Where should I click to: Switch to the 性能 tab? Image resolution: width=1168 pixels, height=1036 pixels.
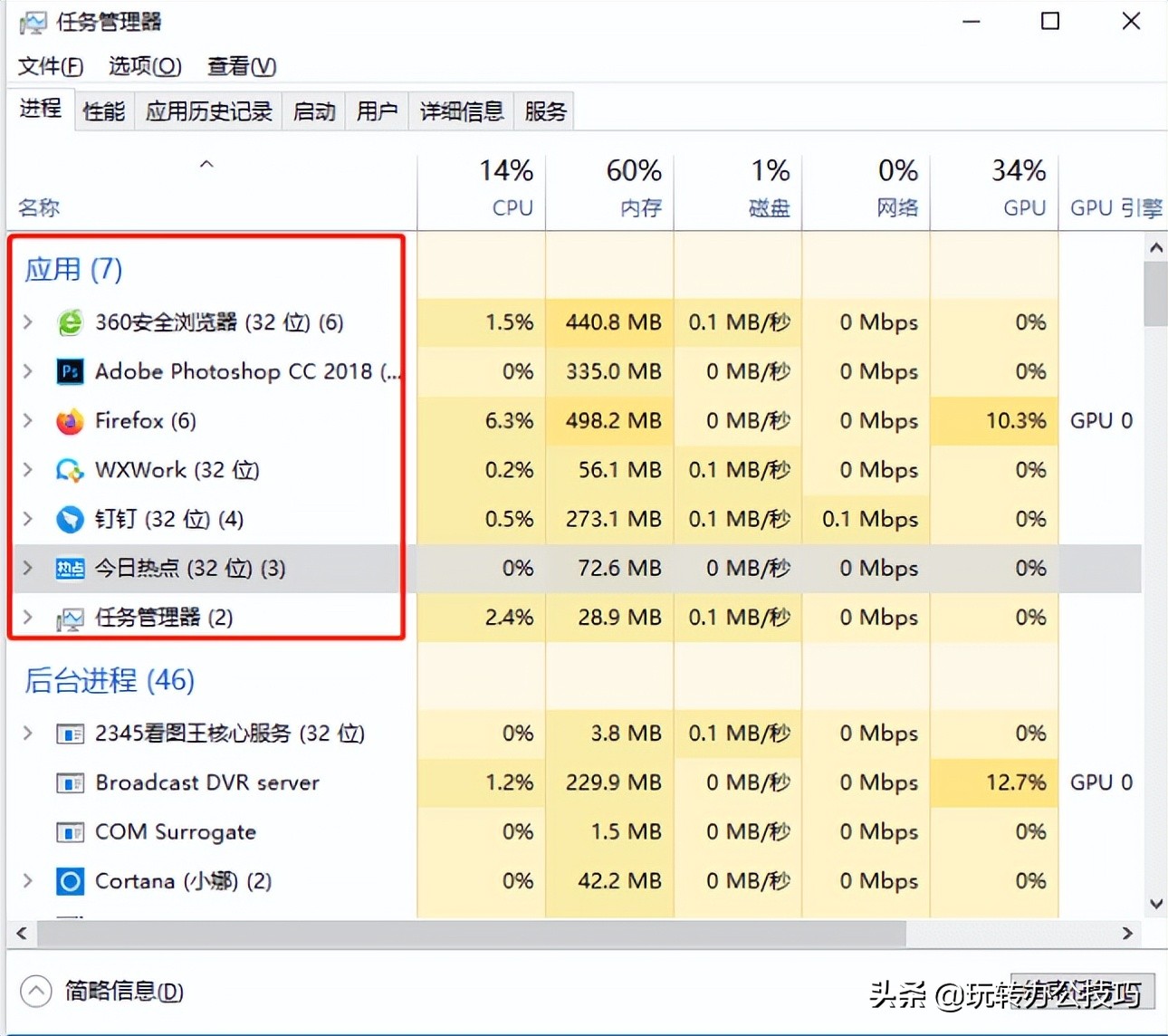click(x=102, y=110)
